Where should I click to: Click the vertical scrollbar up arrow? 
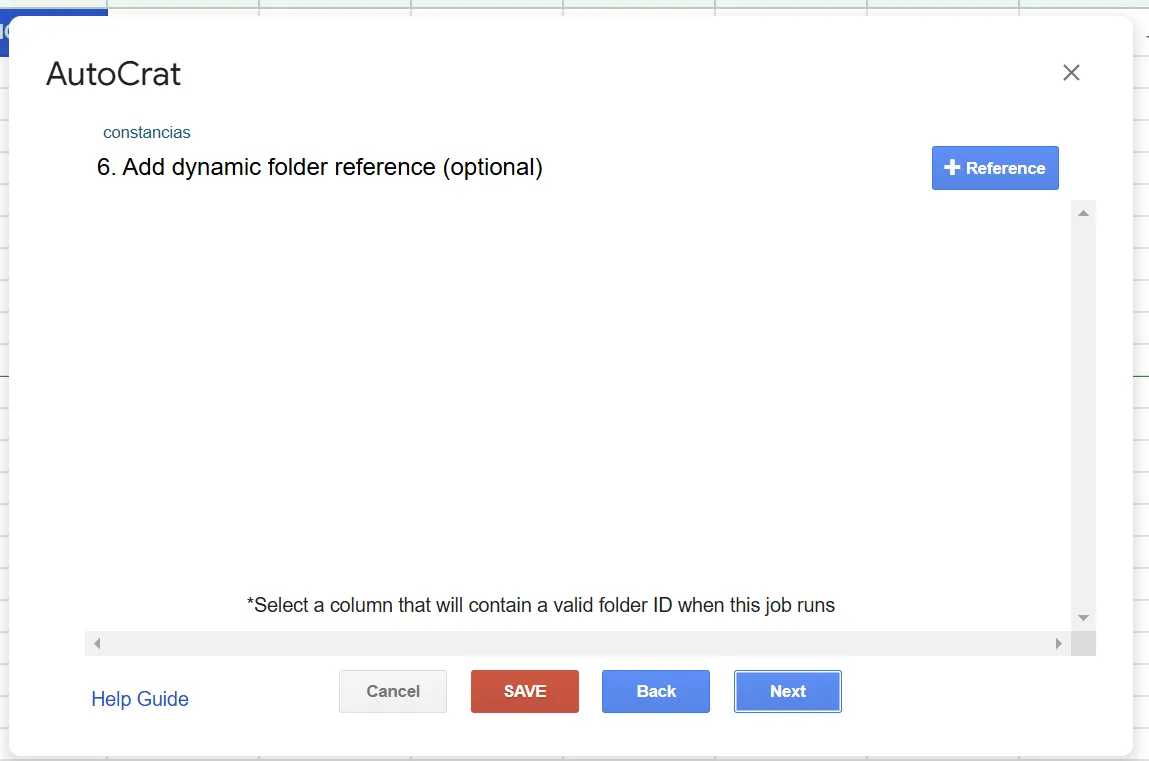pos(1083,213)
